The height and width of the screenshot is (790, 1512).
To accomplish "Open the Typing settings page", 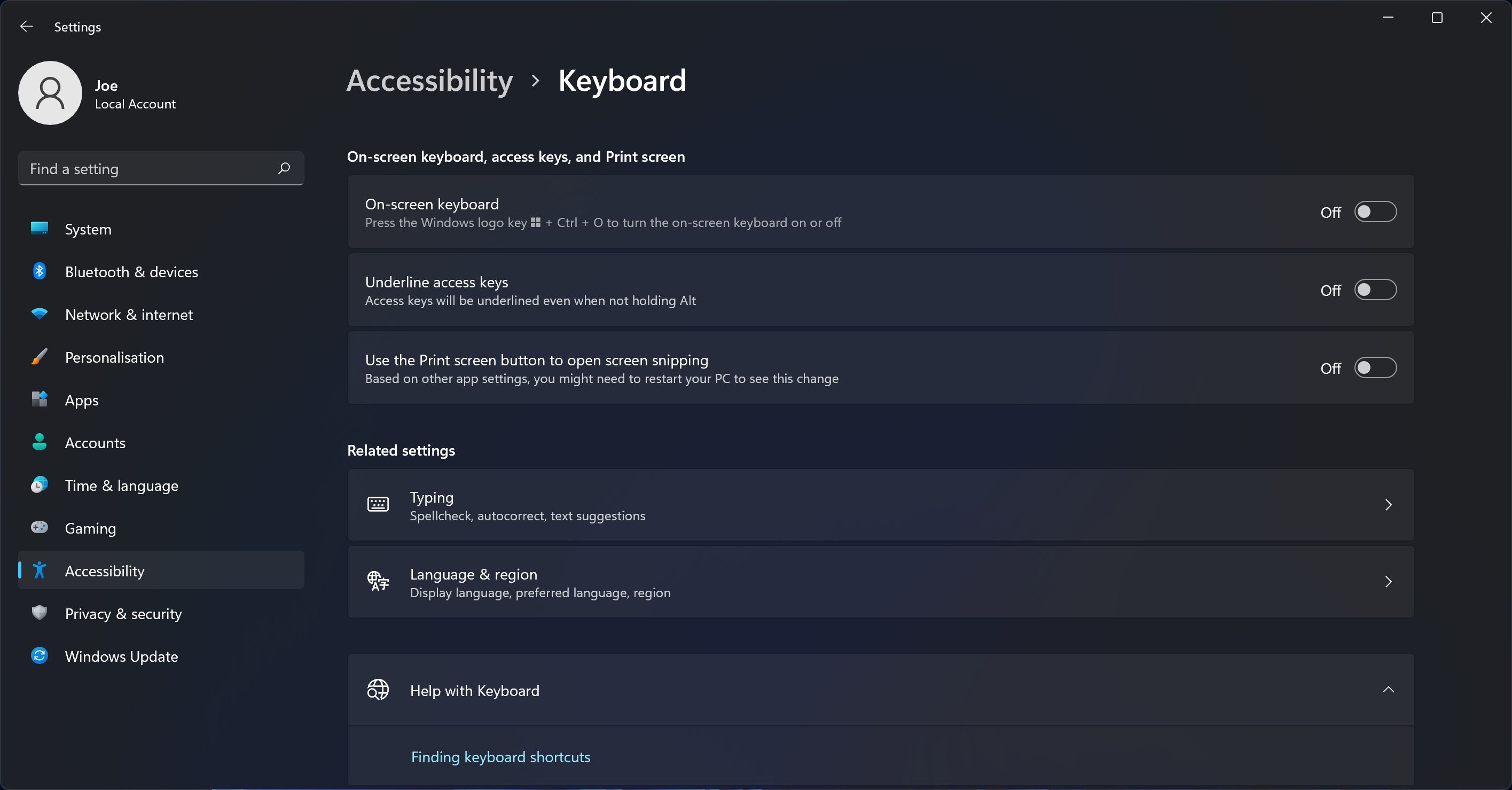I will click(880, 505).
